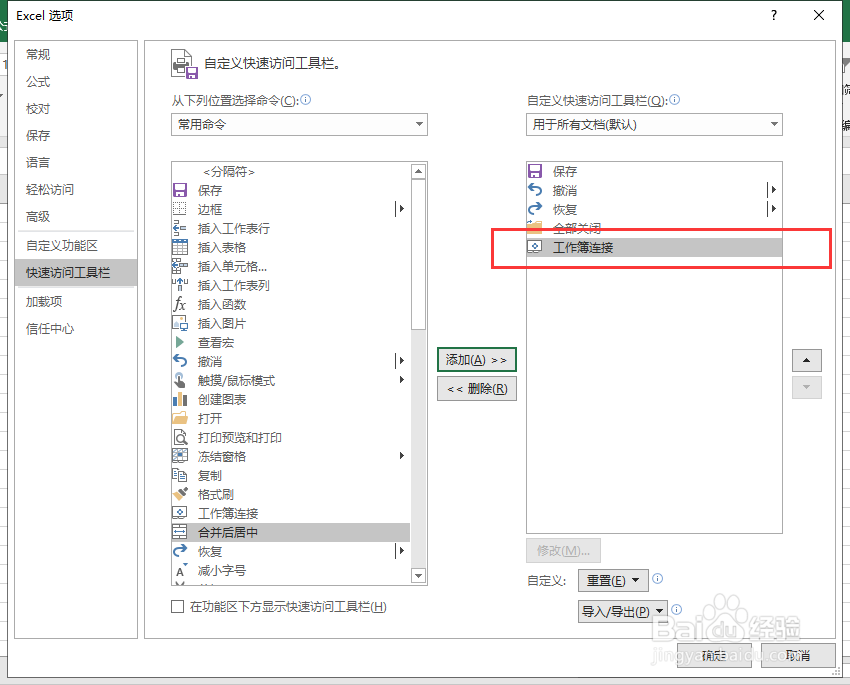
Task: Click the 确定 button
Action: (716, 657)
